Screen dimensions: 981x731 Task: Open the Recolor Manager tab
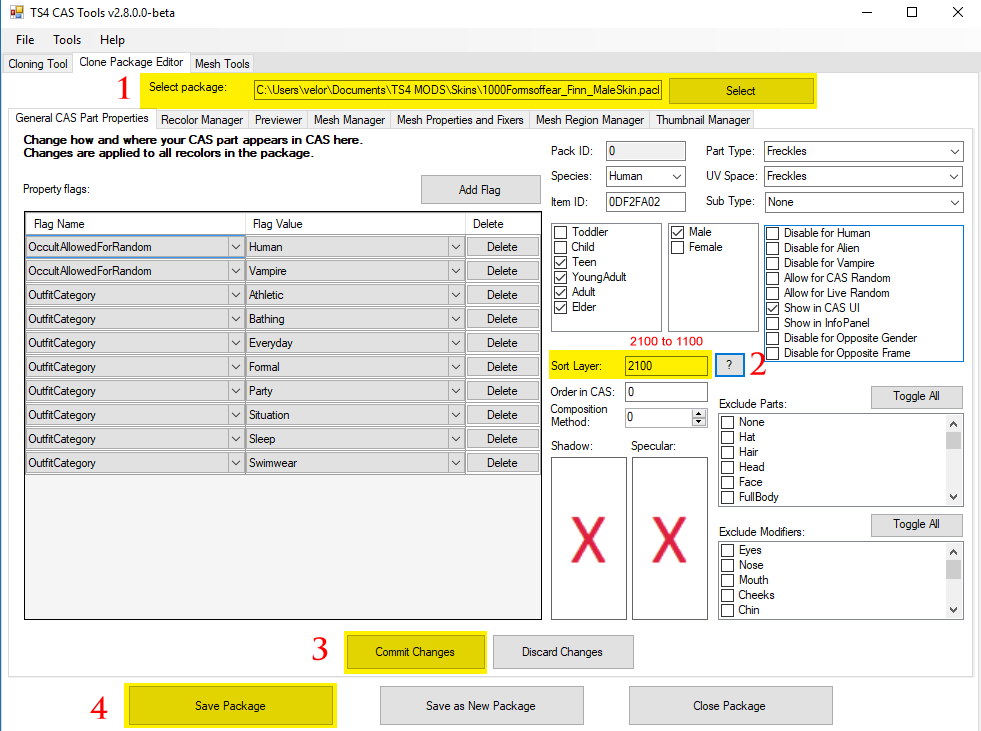point(201,120)
